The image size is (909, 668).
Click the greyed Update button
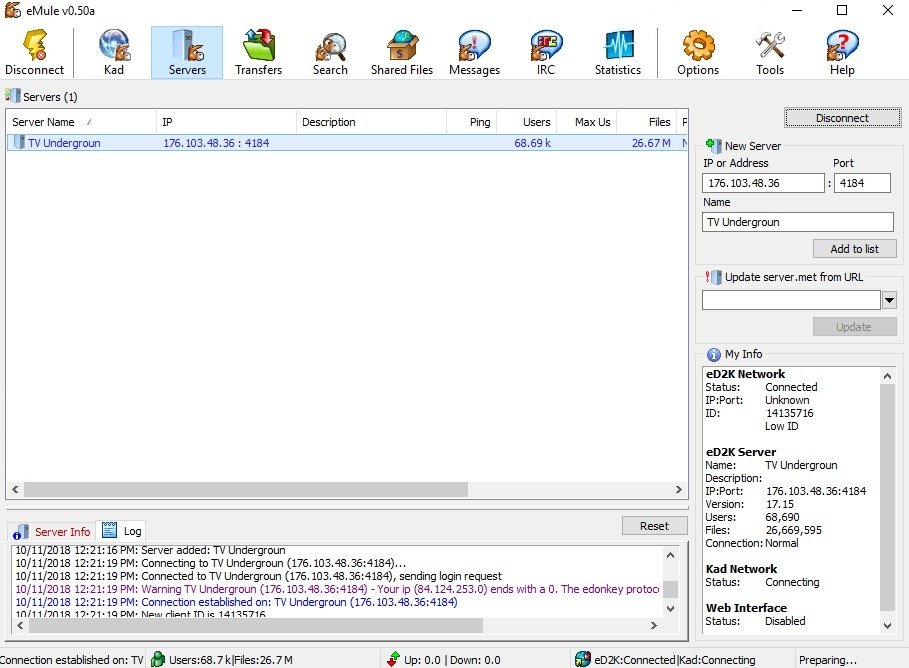855,326
